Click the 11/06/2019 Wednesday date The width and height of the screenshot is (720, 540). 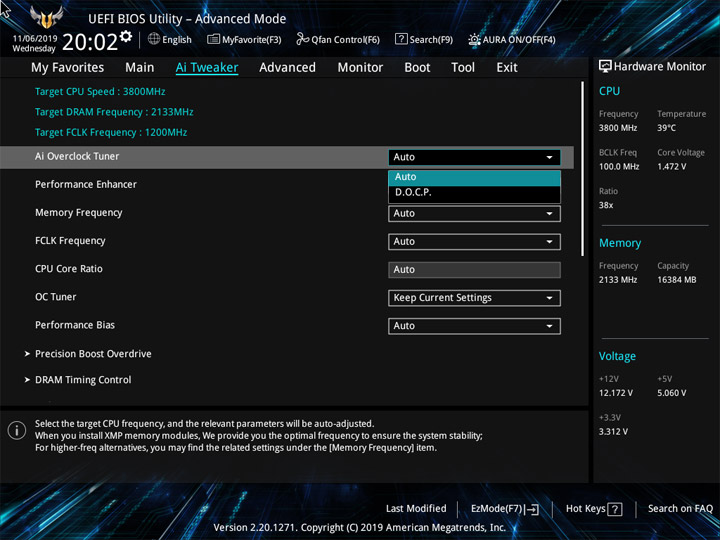(x=34, y=44)
